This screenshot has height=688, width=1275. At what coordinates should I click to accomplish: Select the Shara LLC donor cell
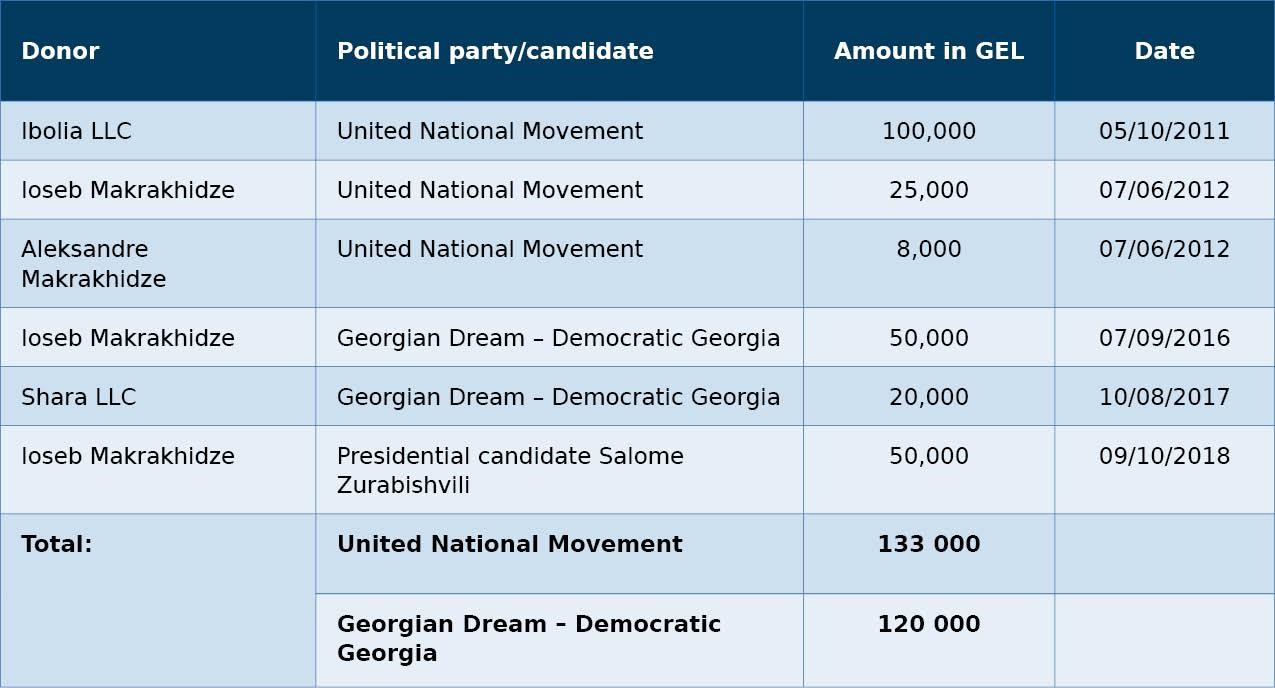[158, 397]
